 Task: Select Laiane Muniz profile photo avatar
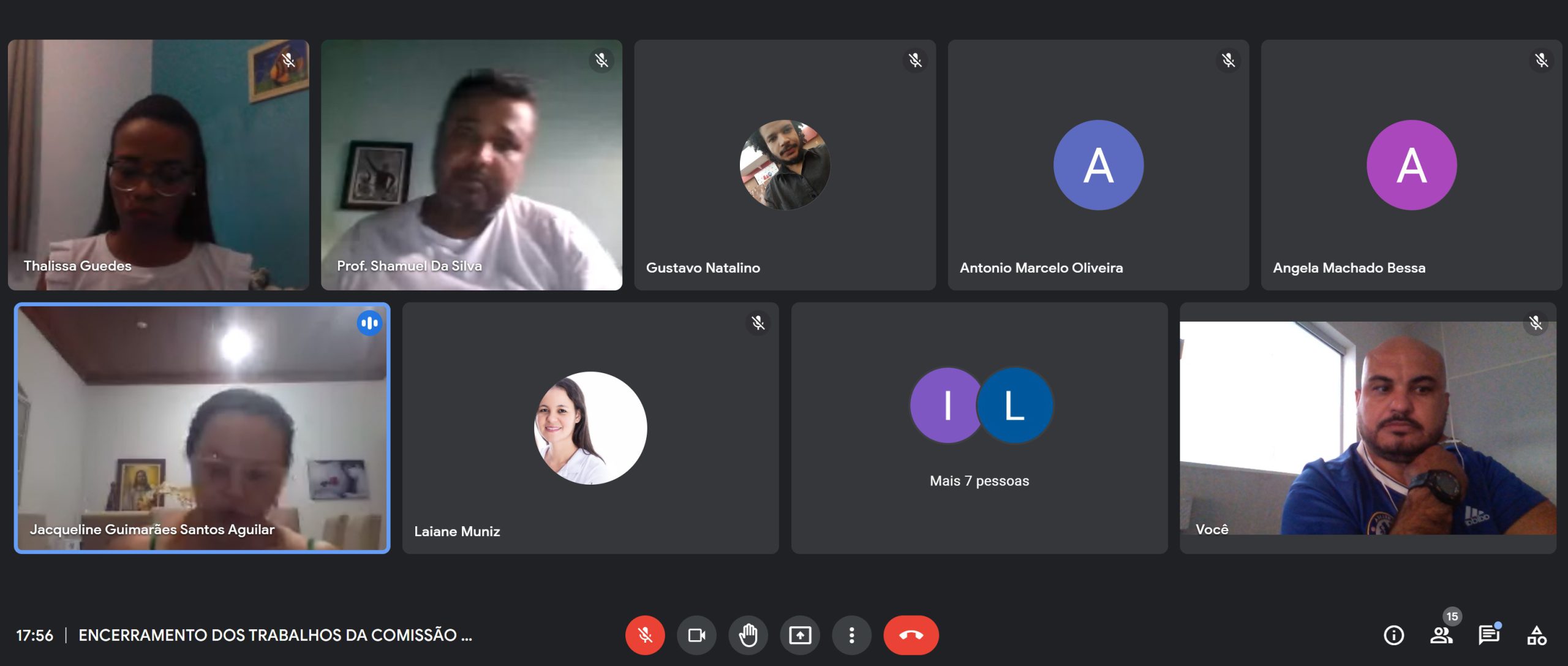(590, 428)
